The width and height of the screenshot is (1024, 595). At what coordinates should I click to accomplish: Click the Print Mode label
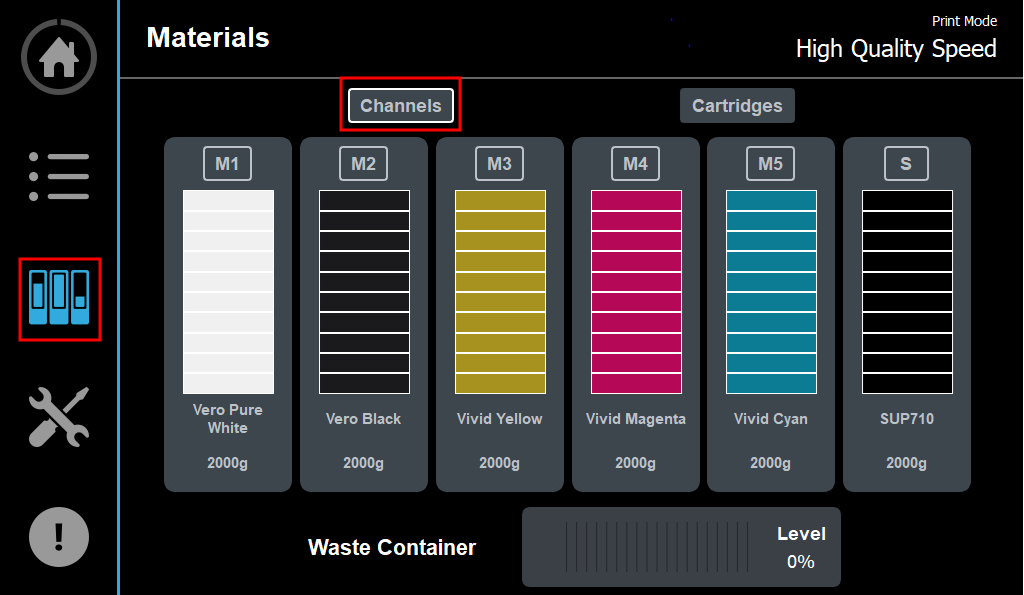pyautogui.click(x=965, y=21)
